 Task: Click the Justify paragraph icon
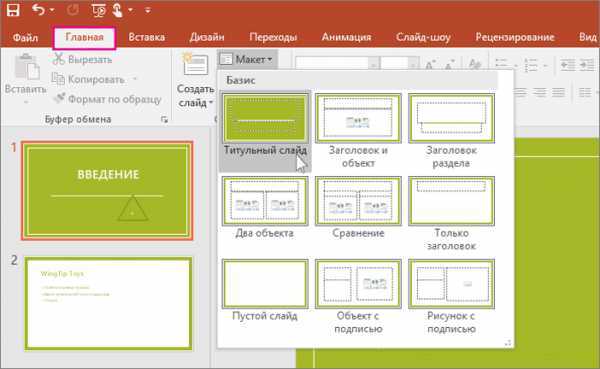[x=558, y=92]
